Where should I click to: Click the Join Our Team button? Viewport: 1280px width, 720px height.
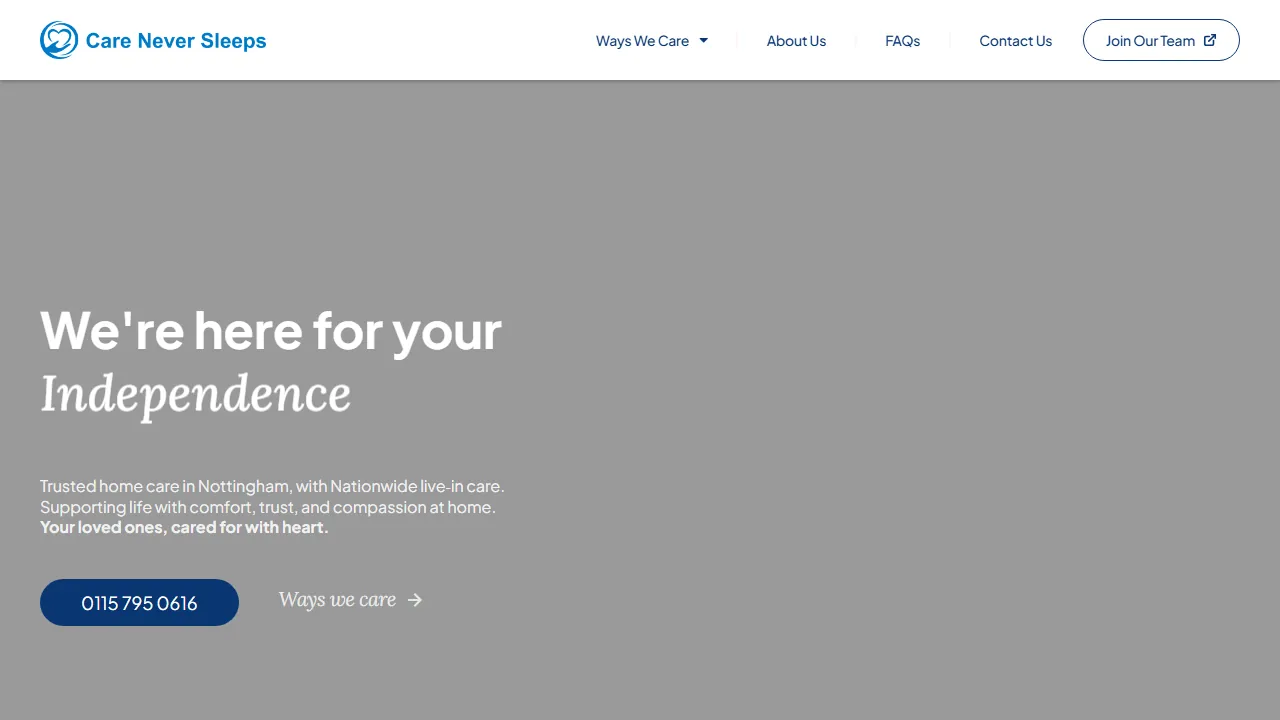[x=1161, y=40]
